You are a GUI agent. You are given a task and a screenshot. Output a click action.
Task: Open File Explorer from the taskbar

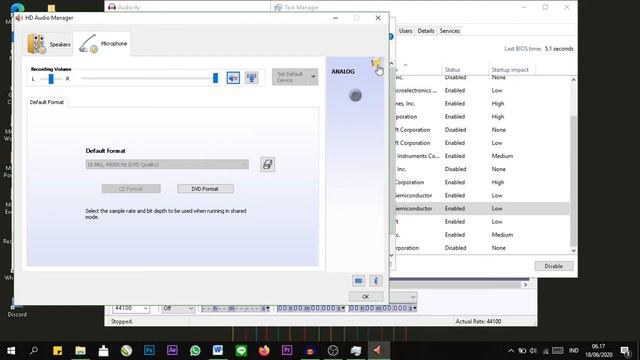click(x=80, y=351)
